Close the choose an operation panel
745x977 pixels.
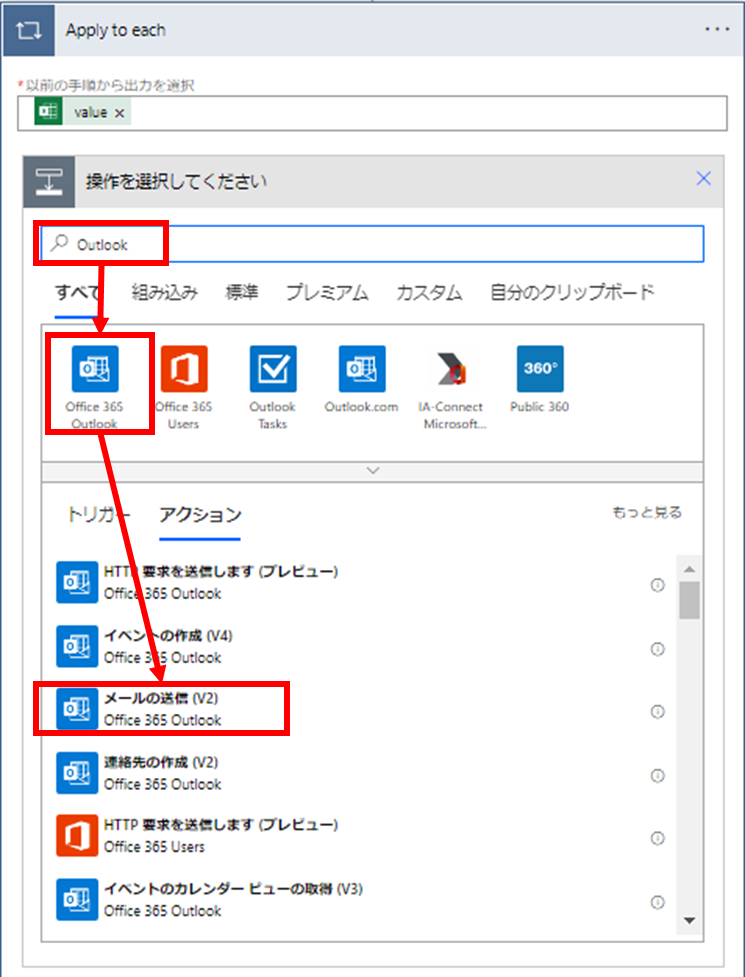[x=703, y=179]
